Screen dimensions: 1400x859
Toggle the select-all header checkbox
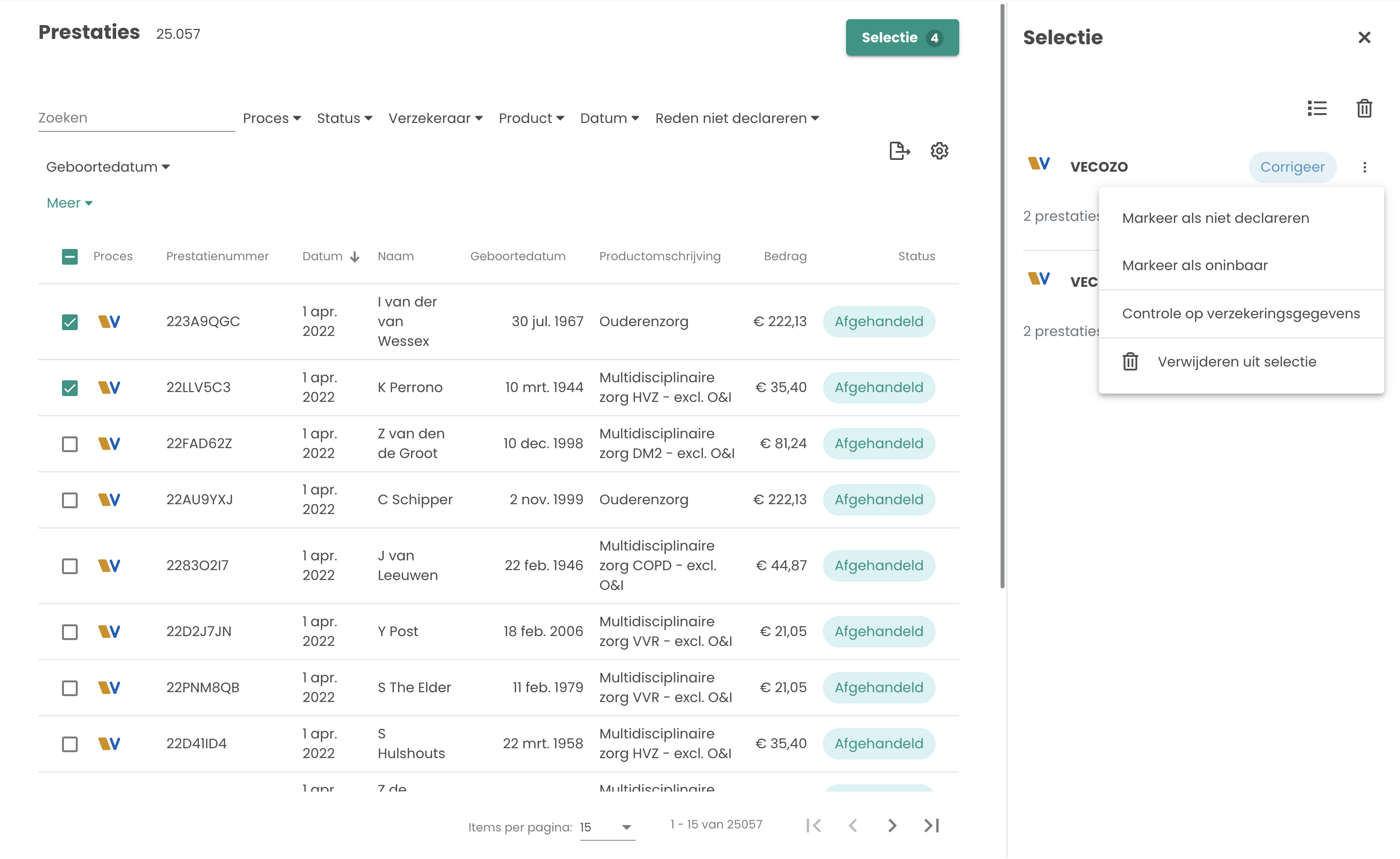[x=70, y=257]
